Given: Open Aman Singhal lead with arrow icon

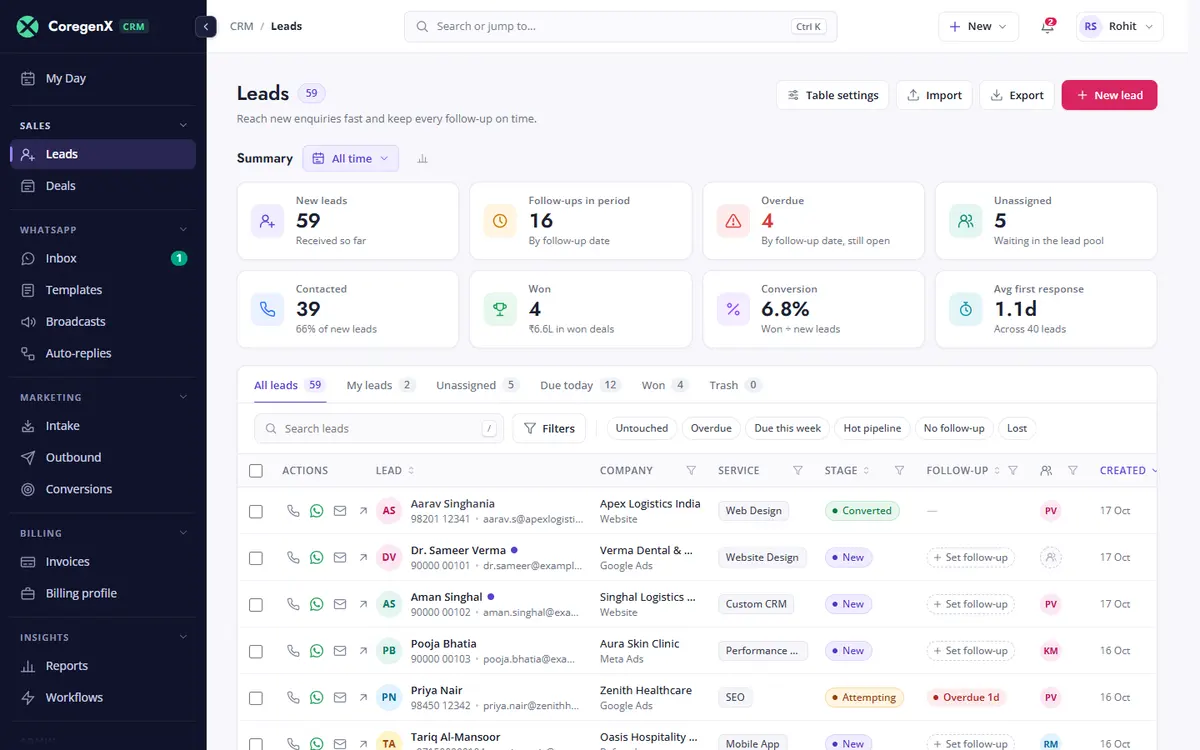Looking at the screenshot, I should coord(362,604).
